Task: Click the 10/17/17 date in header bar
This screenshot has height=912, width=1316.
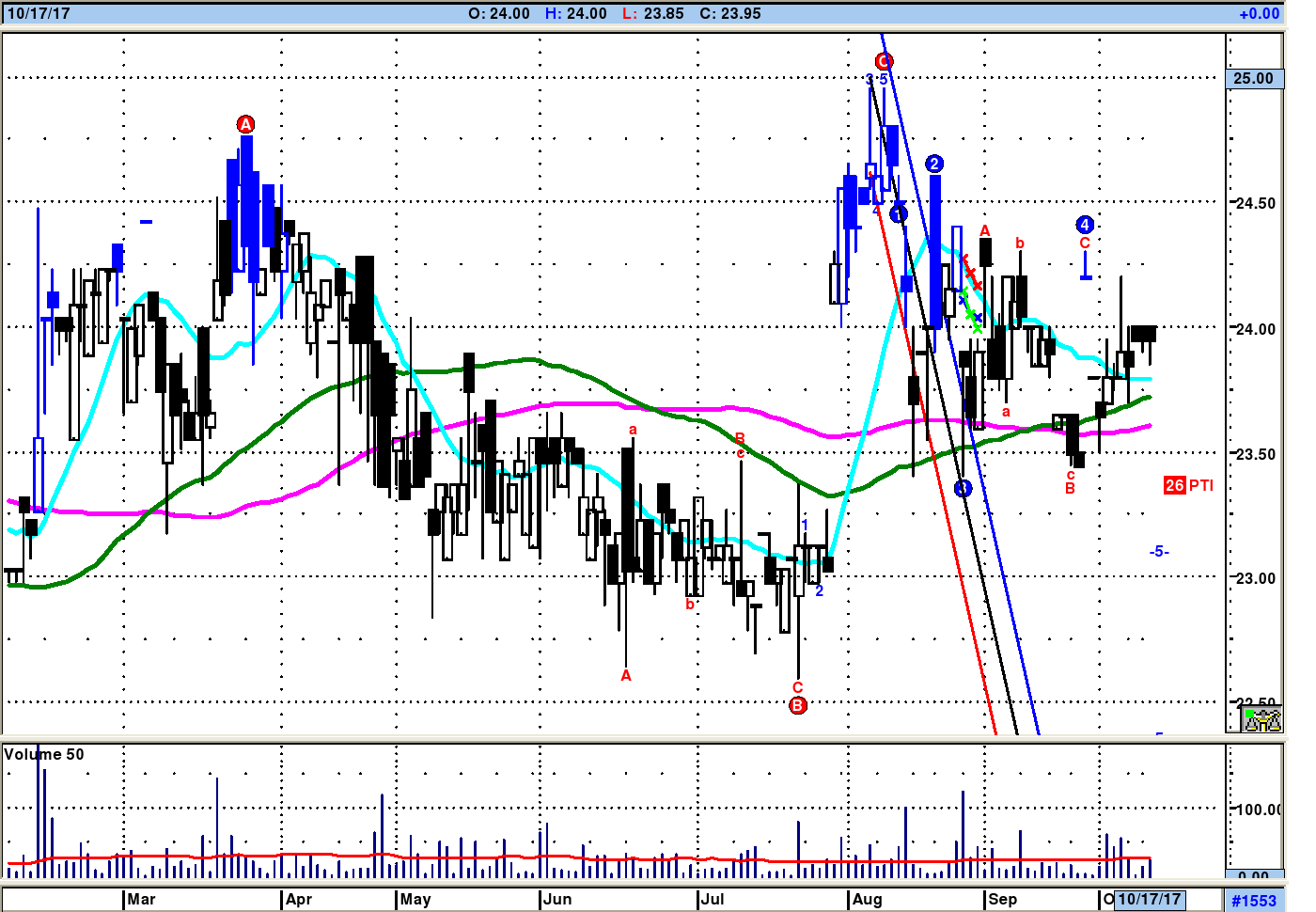Action: tap(39, 13)
